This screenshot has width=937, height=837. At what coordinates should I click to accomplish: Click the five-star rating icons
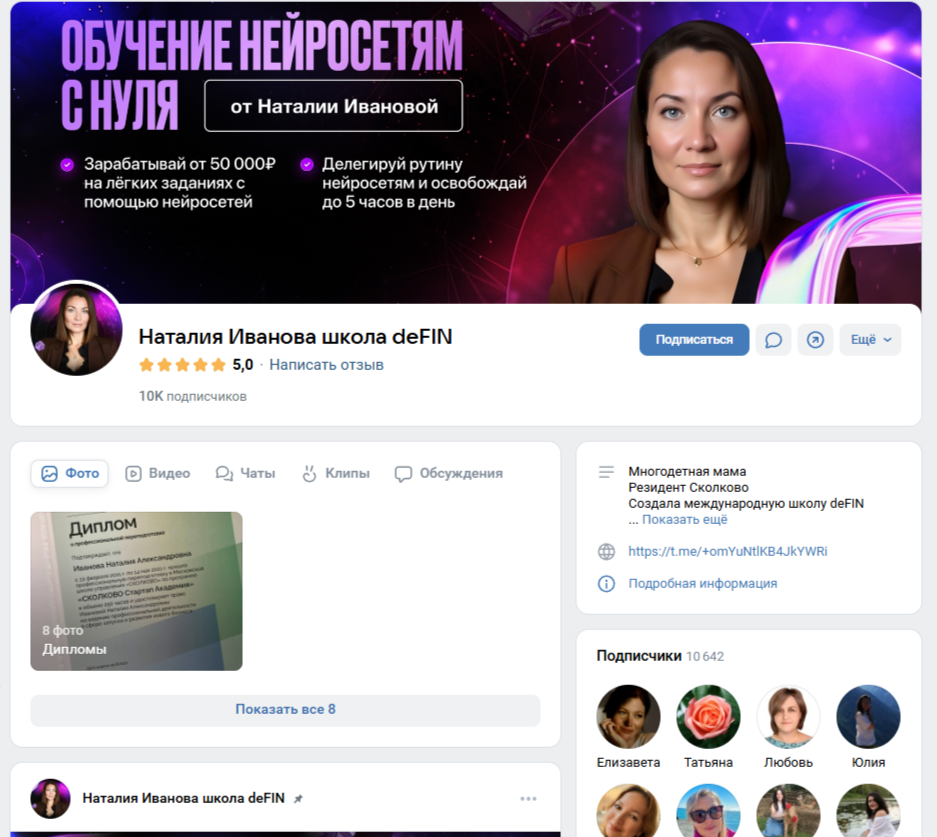pos(182,365)
